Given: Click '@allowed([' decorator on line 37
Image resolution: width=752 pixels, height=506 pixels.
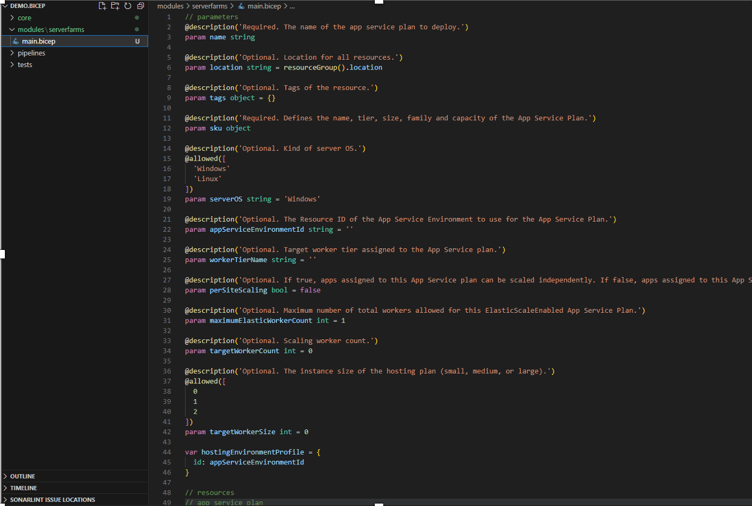Looking at the screenshot, I should (x=205, y=381).
